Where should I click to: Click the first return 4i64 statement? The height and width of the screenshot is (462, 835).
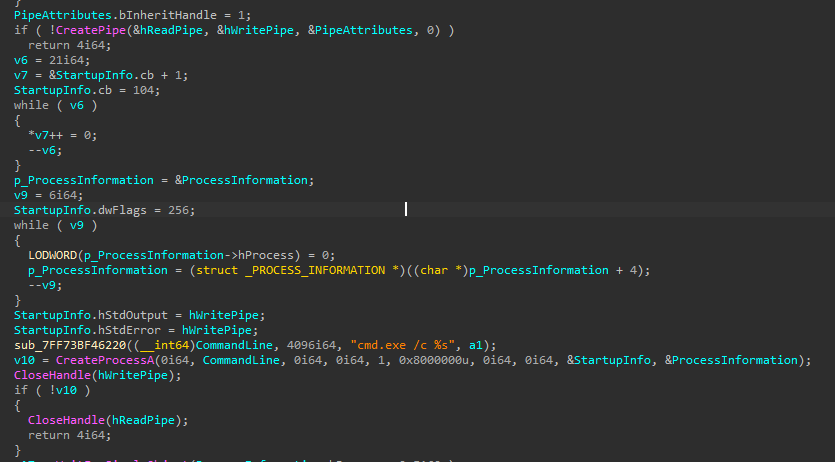tap(70, 45)
